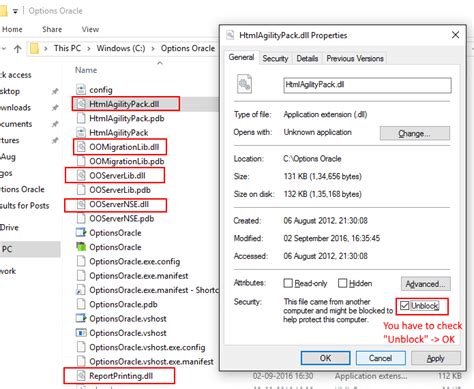The width and height of the screenshot is (474, 389).
Task: Toggle the Hidden attribute checkbox
Action: tap(342, 283)
